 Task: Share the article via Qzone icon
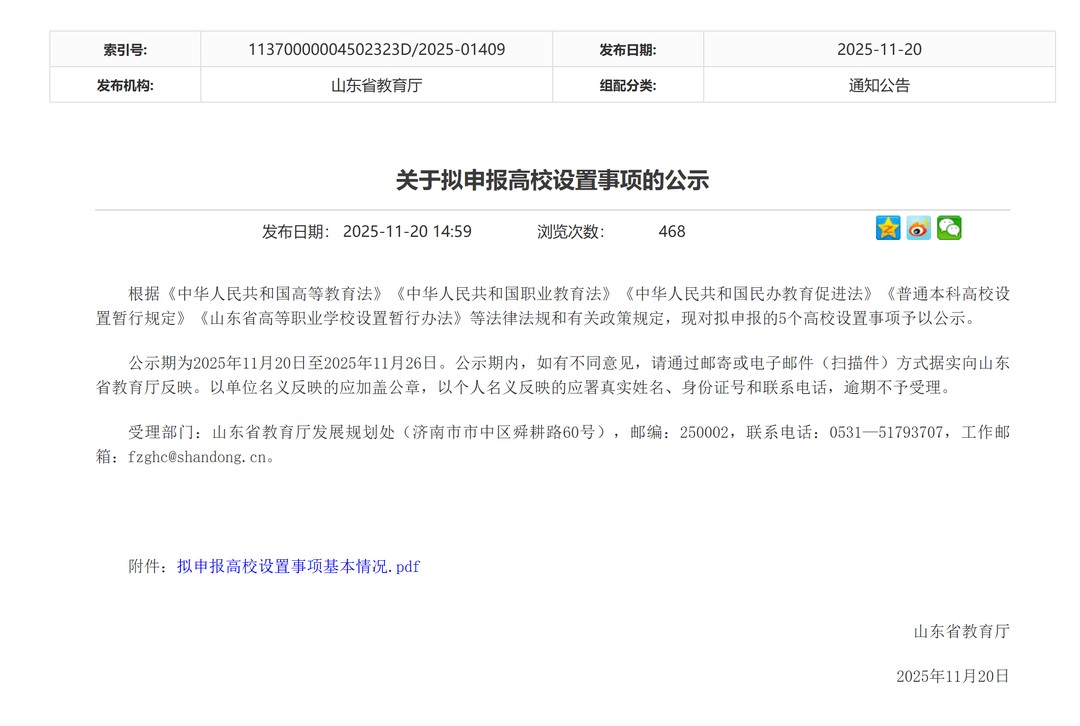(x=887, y=228)
